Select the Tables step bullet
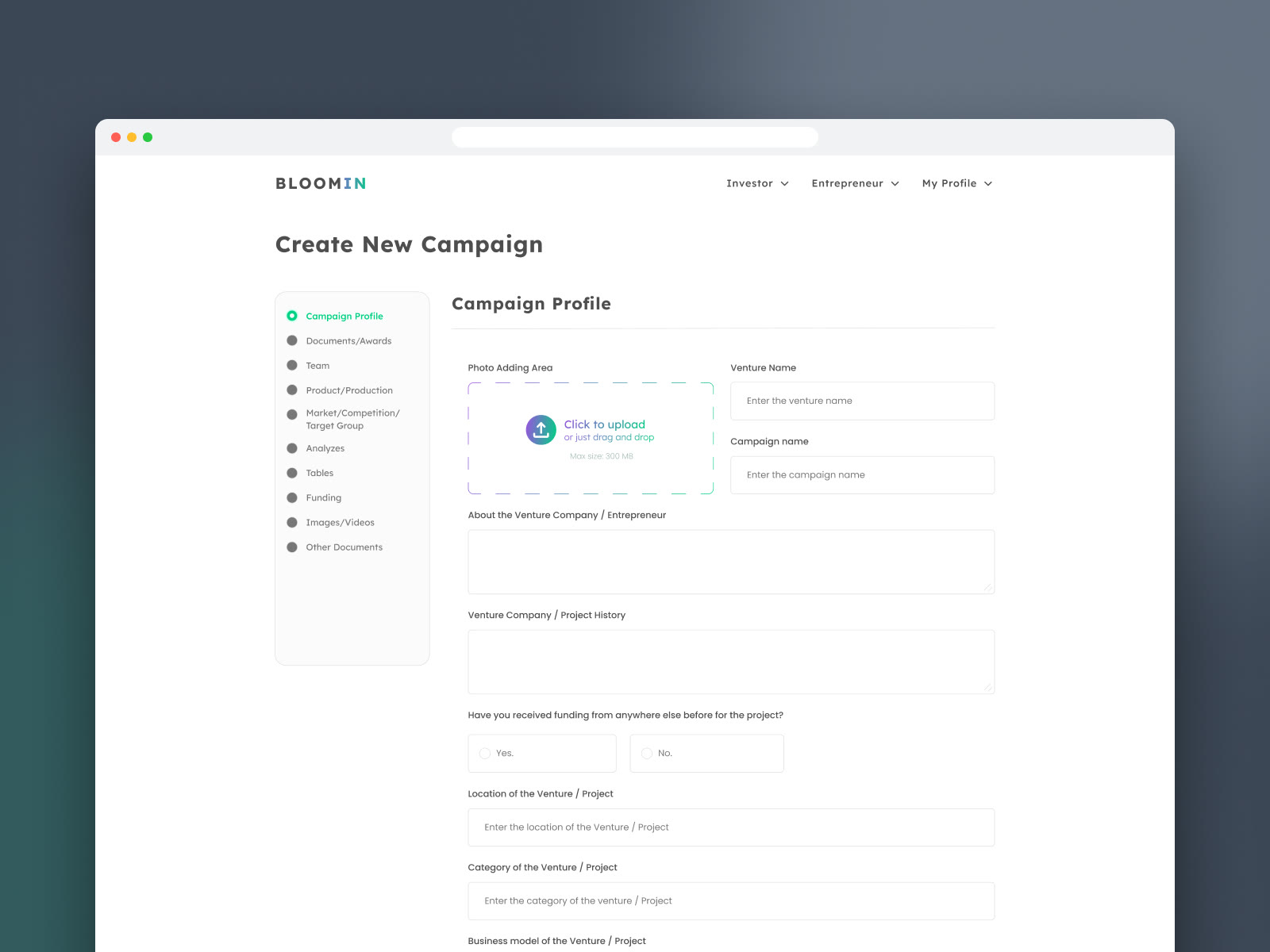 pyautogui.click(x=292, y=473)
